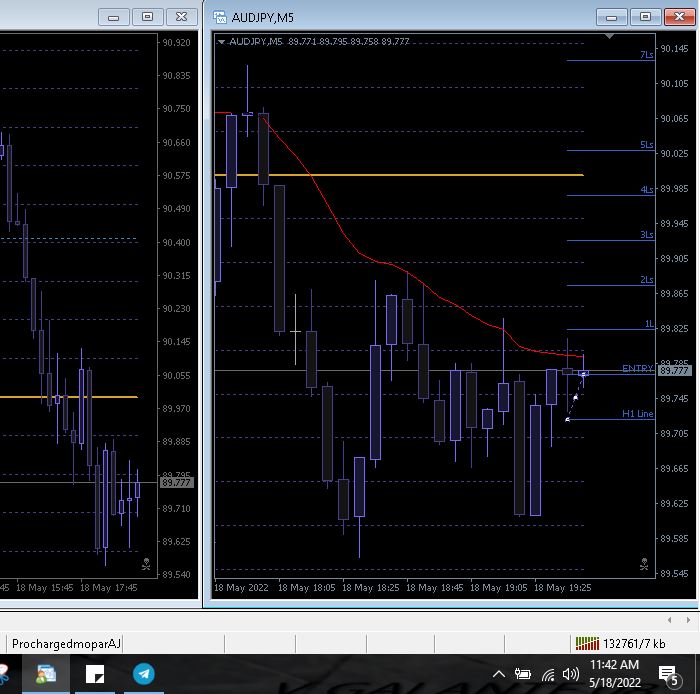Click the taskbar clock showing 11:42 AM

coord(614,674)
